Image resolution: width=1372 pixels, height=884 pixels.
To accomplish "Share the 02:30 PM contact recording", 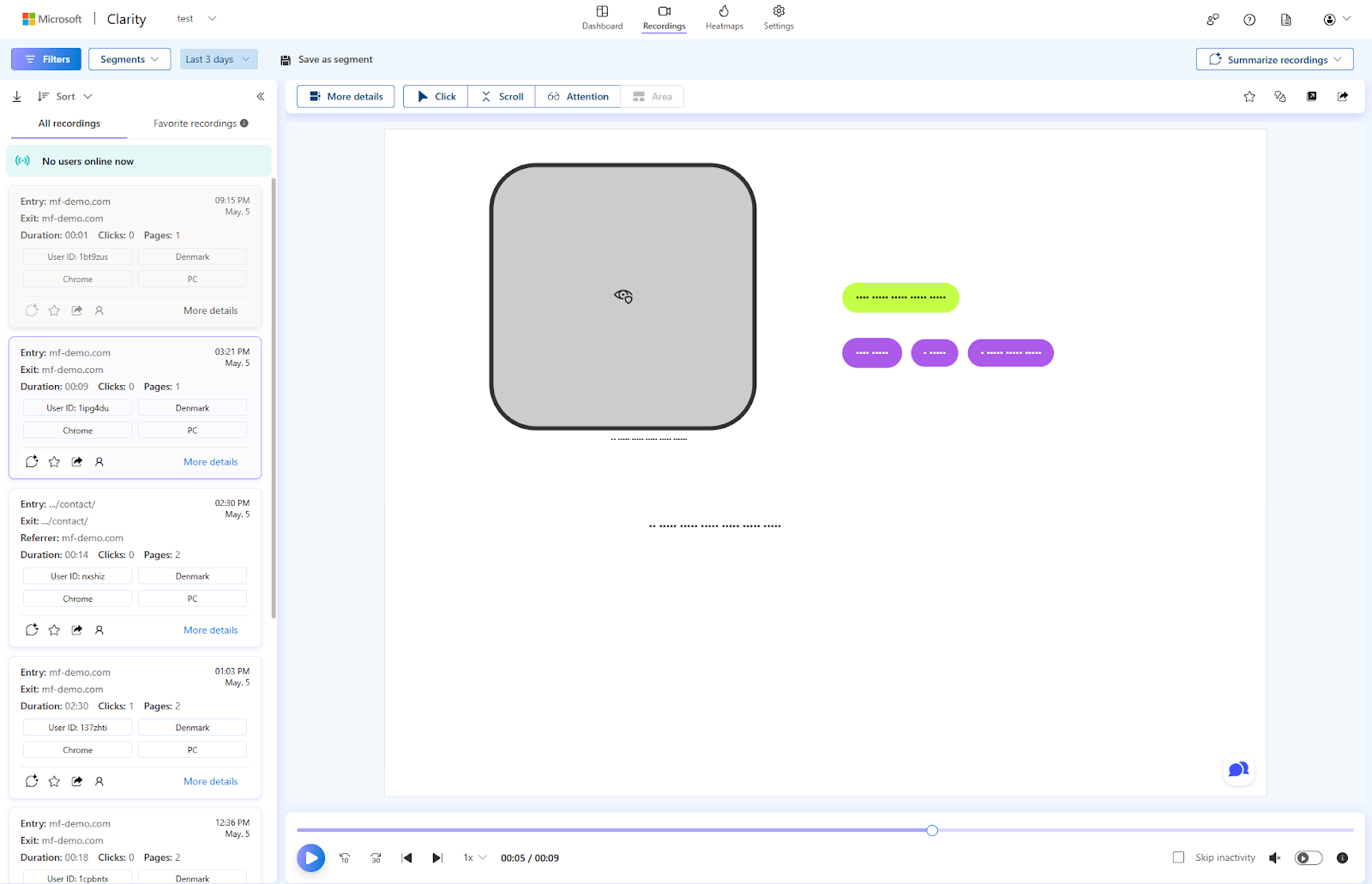I will coord(77,630).
